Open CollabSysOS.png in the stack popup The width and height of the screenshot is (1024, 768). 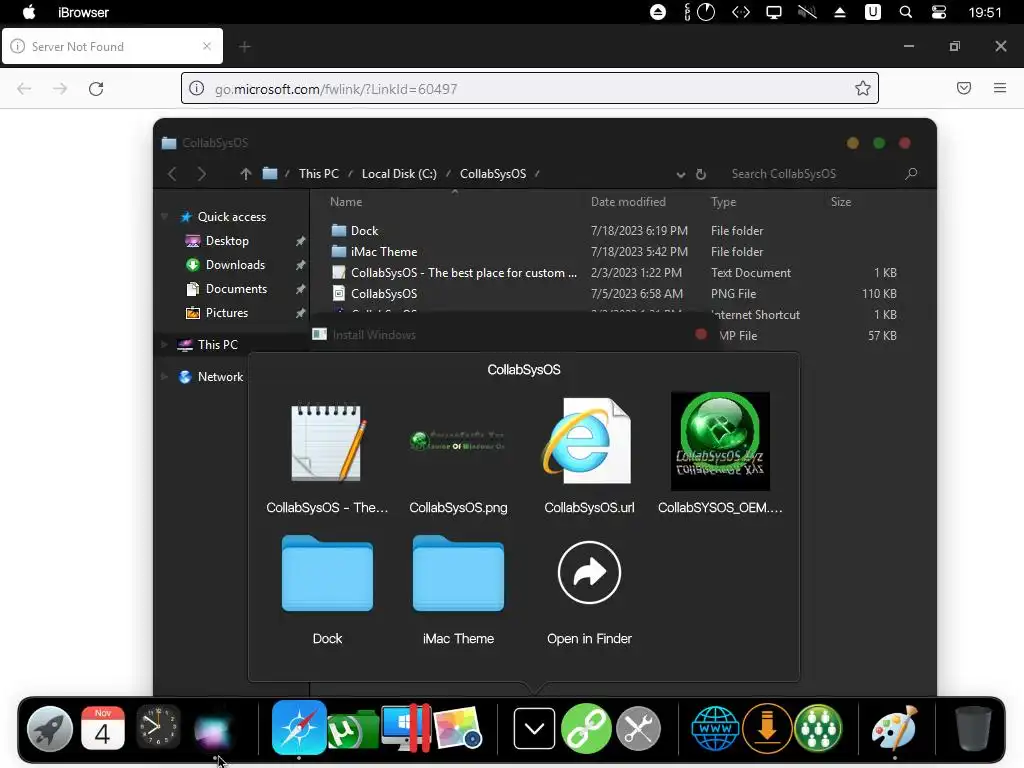point(458,455)
